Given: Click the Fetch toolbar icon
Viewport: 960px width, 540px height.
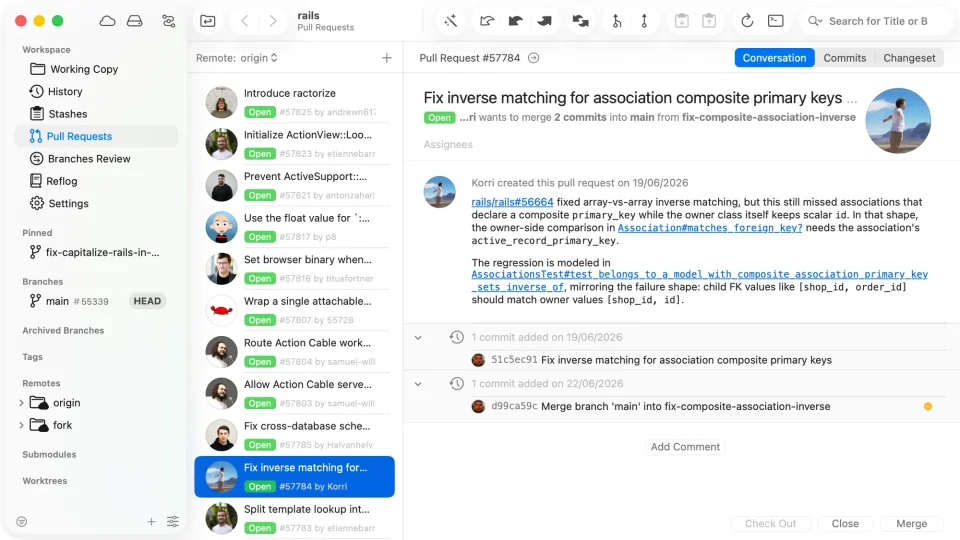Looking at the screenshot, I should coord(487,21).
